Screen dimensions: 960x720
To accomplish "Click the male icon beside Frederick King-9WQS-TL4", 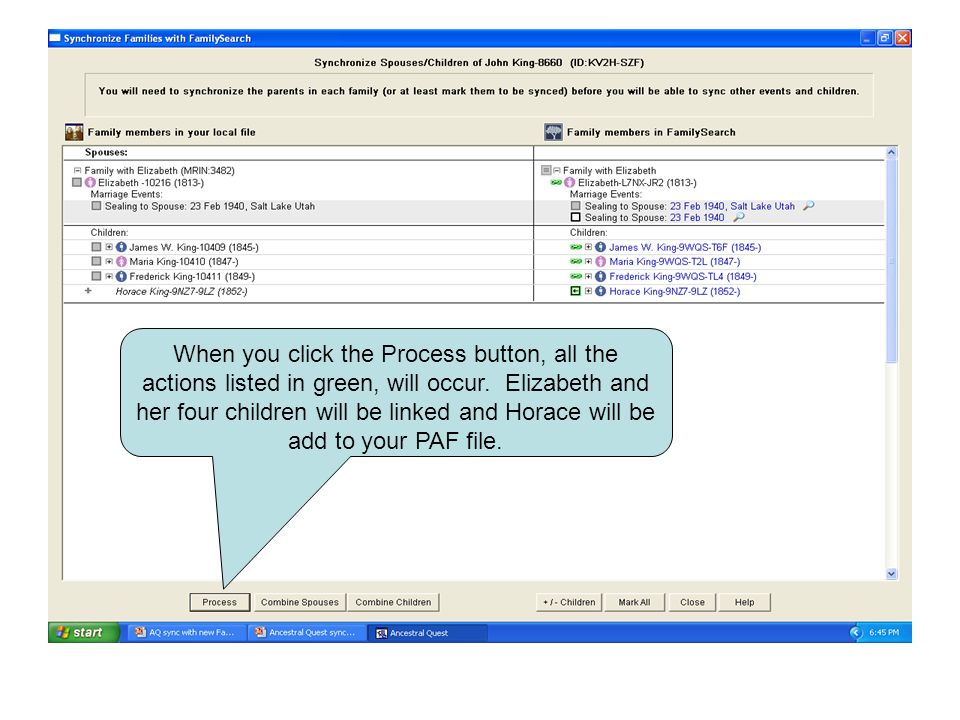I will tap(601, 277).
